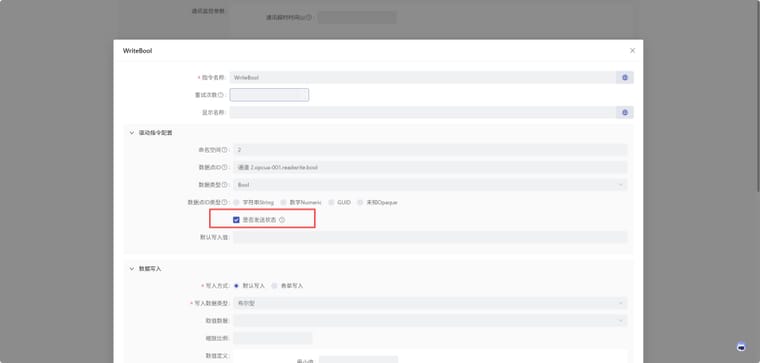Open the chat assistant icon at bottom right
The height and width of the screenshot is (363, 760).
[x=741, y=347]
